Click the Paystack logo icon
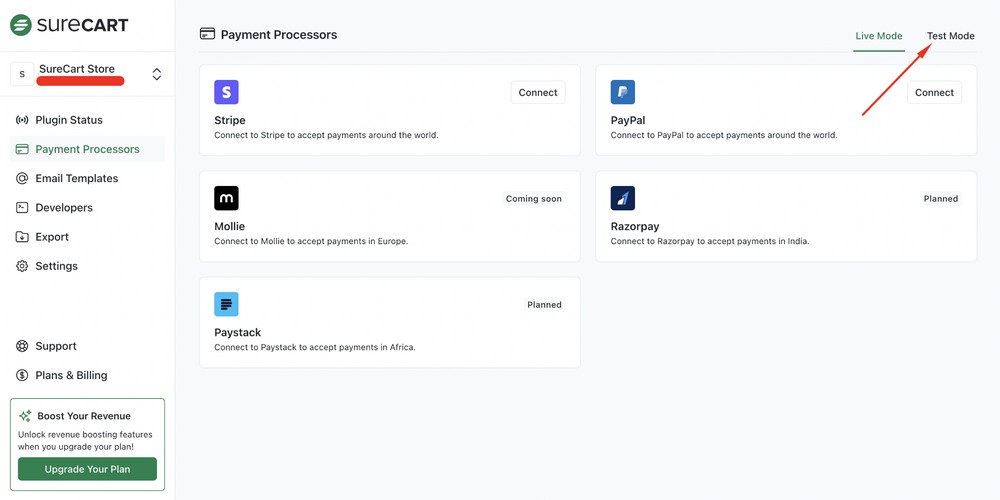 tap(226, 304)
